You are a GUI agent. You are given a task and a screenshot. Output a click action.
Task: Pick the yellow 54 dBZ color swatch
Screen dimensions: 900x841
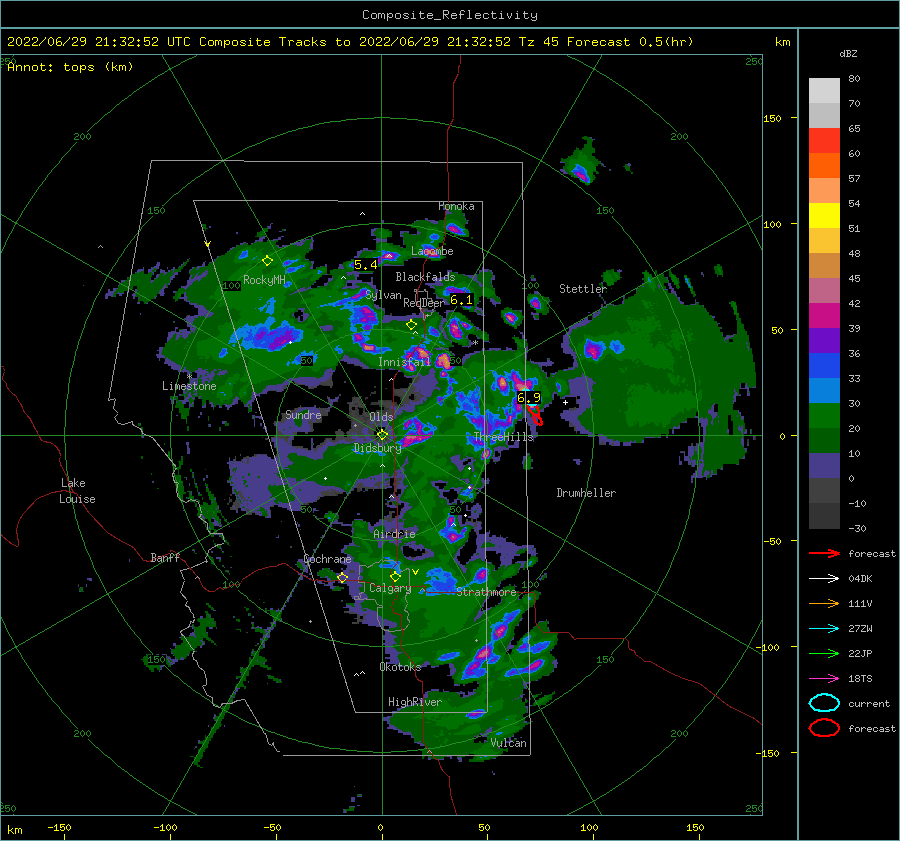pyautogui.click(x=824, y=216)
